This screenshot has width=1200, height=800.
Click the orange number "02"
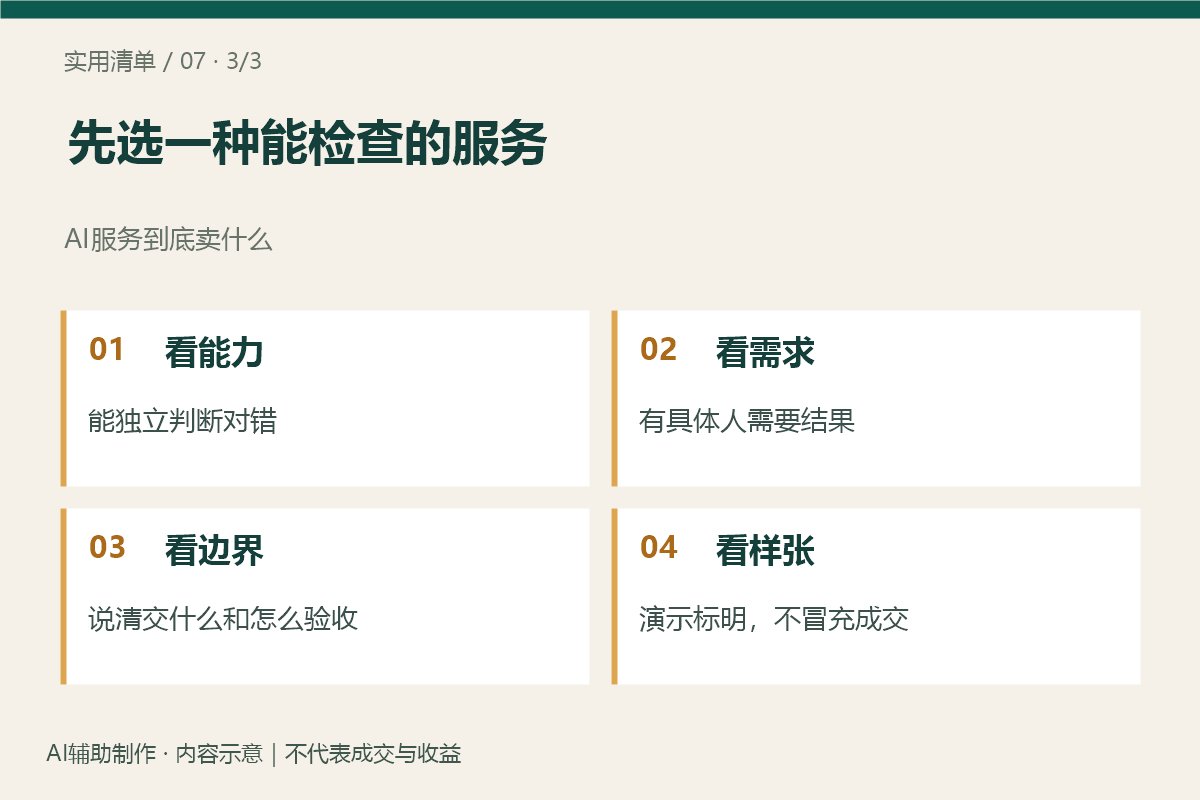[658, 350]
